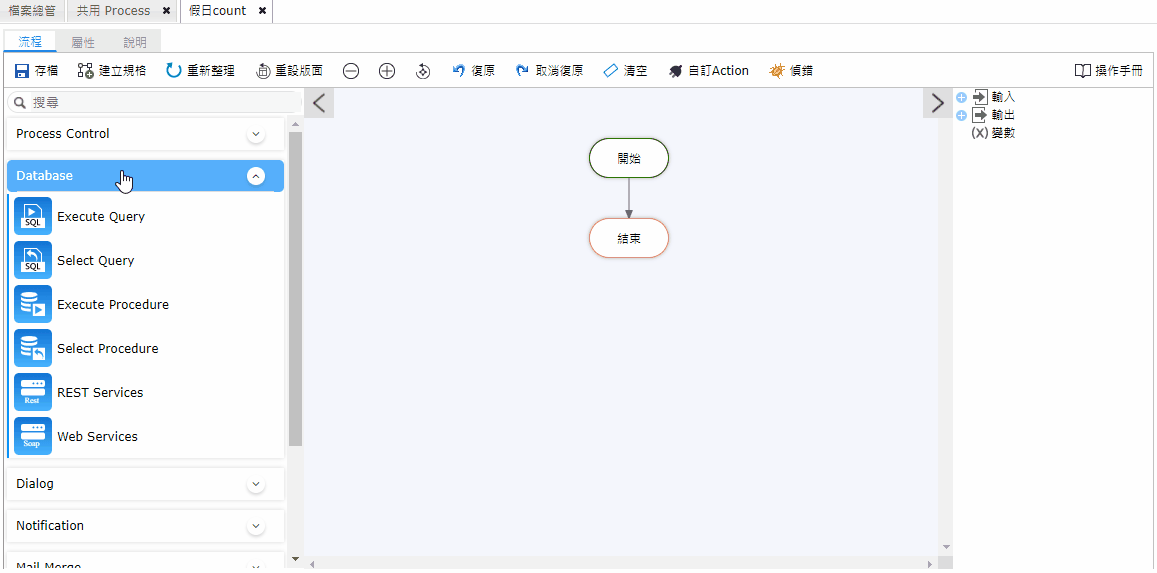Click the zoom in plus icon
This screenshot has height=573, width=1157.
pyautogui.click(x=387, y=71)
